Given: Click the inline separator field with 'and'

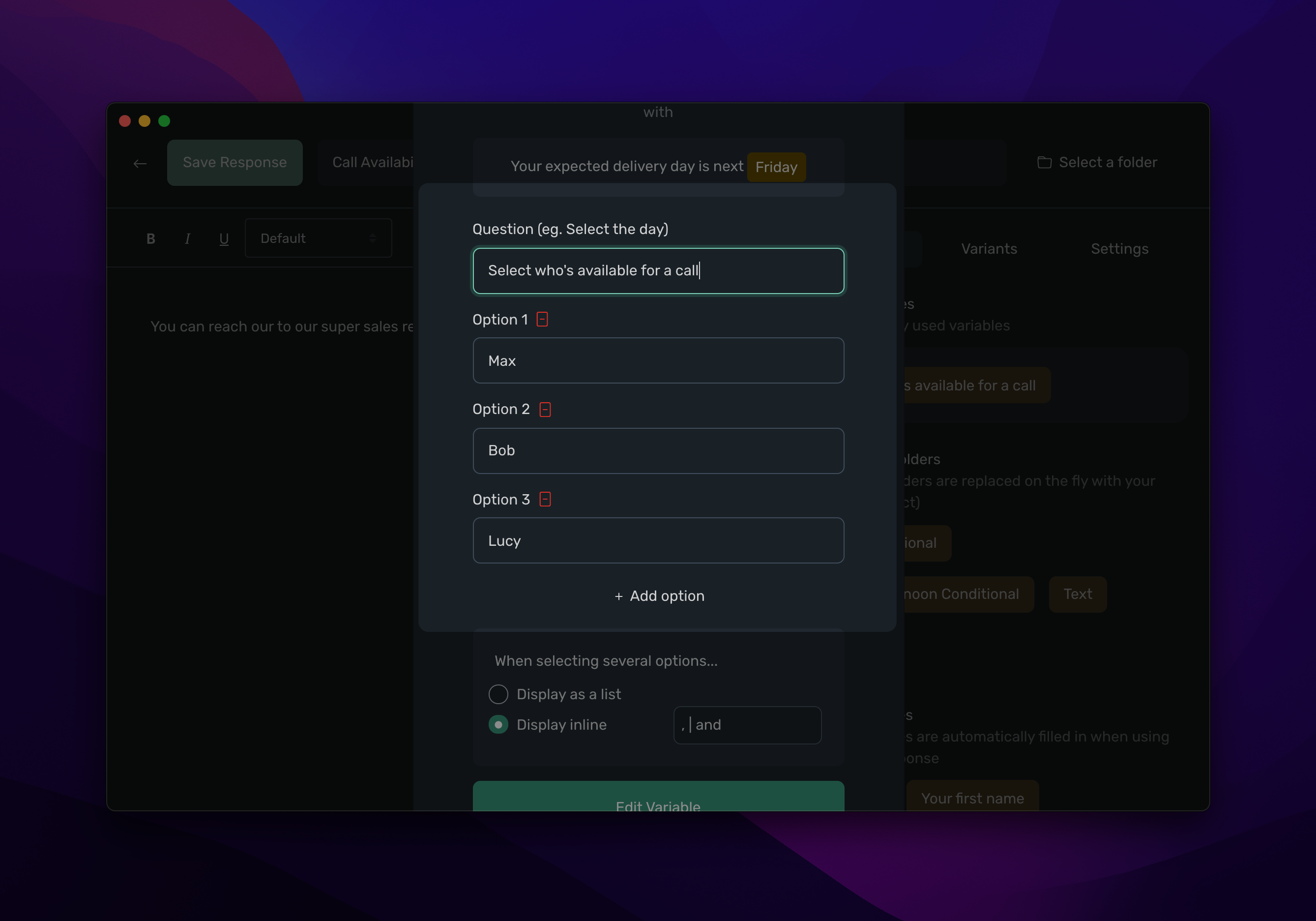Looking at the screenshot, I should coord(747,725).
